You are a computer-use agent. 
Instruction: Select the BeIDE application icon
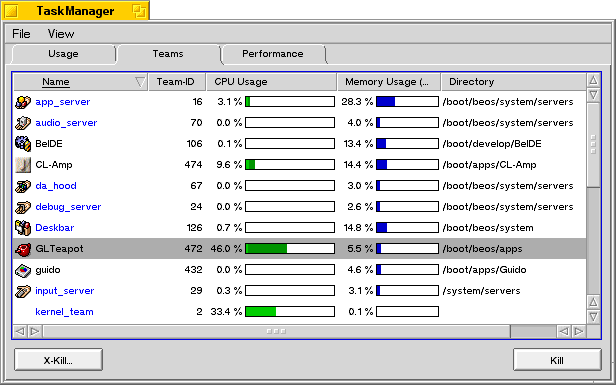point(23,144)
